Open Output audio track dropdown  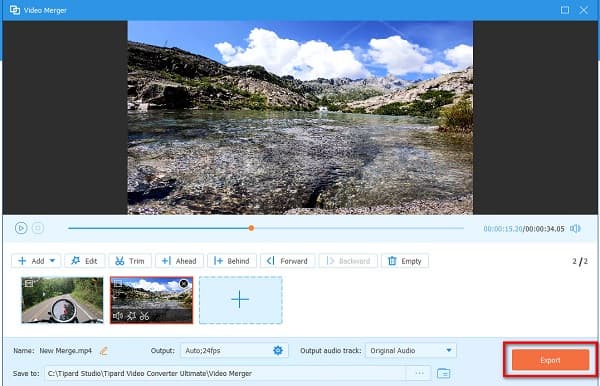pyautogui.click(x=411, y=350)
